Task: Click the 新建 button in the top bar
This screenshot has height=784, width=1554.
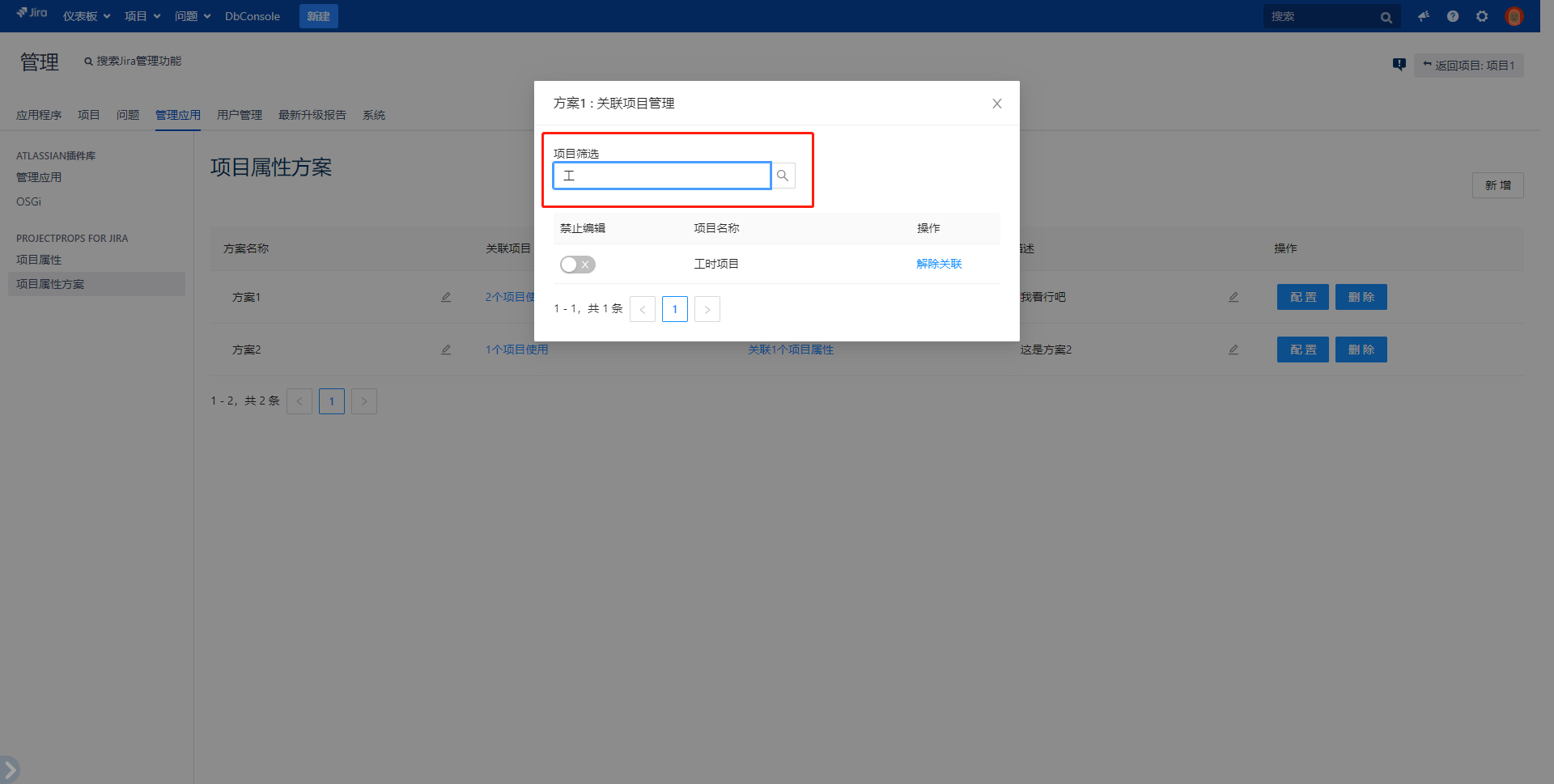Action: coord(318,16)
